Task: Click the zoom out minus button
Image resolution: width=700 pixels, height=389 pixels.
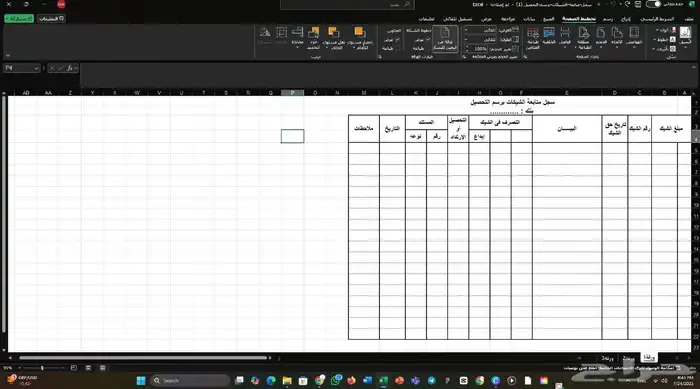Action: click(x=62, y=368)
